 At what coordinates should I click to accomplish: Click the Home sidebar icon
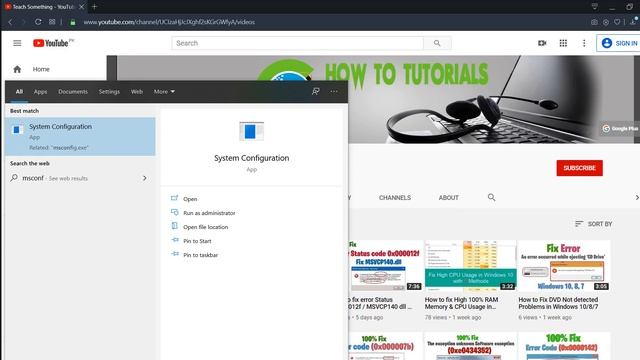(17, 69)
